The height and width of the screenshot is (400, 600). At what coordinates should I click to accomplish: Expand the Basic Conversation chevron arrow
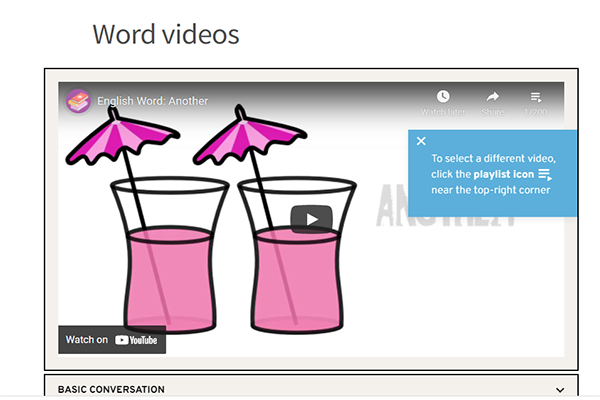click(560, 390)
